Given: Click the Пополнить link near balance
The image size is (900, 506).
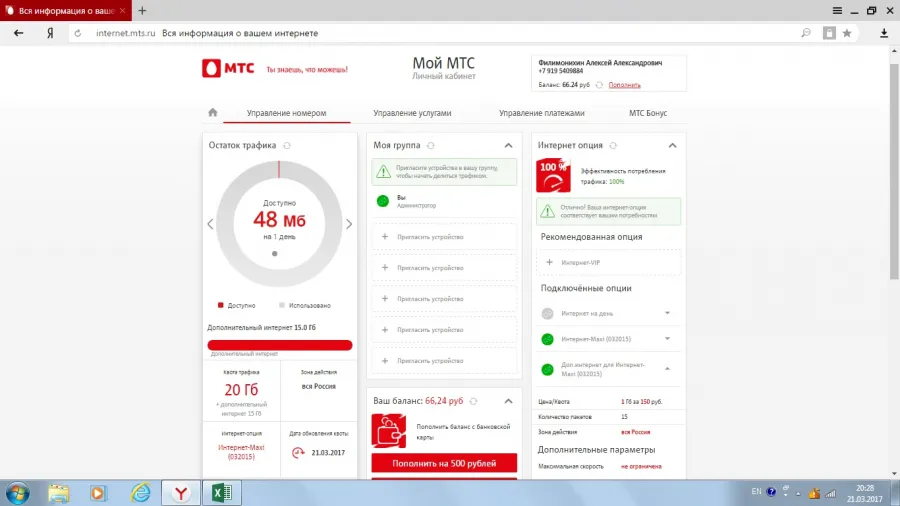Looking at the screenshot, I should click(x=624, y=85).
